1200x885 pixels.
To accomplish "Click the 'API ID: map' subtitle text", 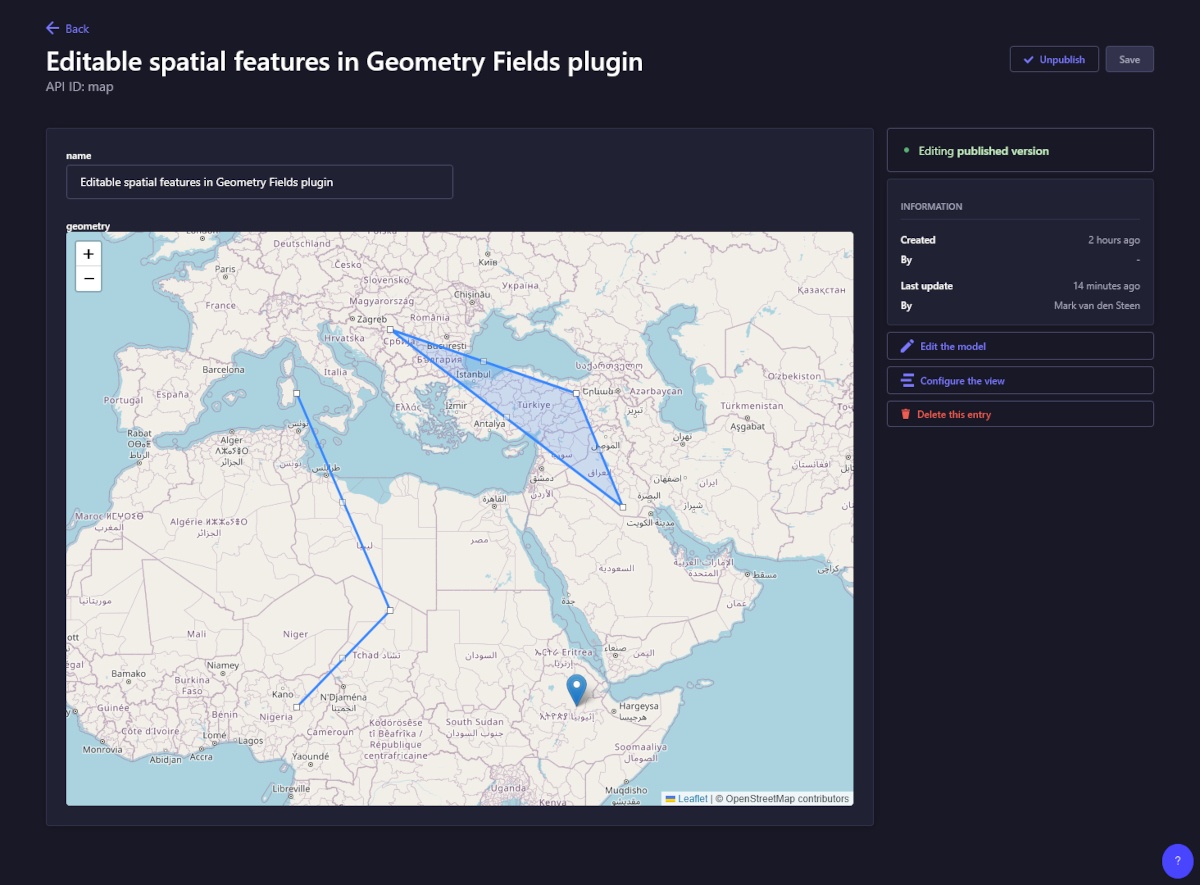I will pyautogui.click(x=79, y=87).
